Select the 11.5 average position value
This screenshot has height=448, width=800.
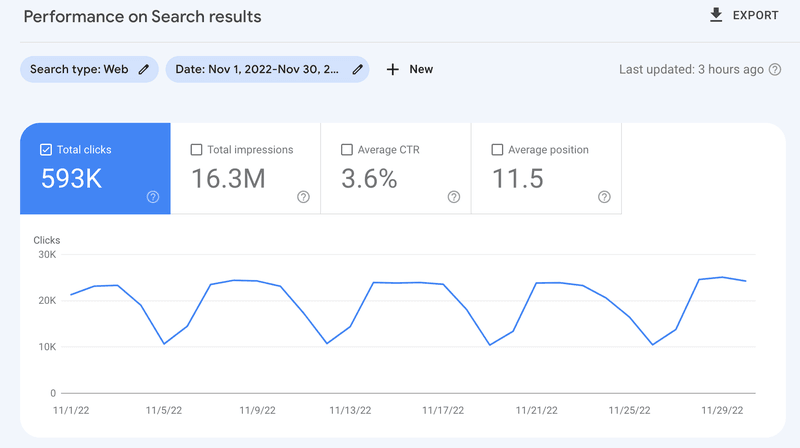point(517,179)
